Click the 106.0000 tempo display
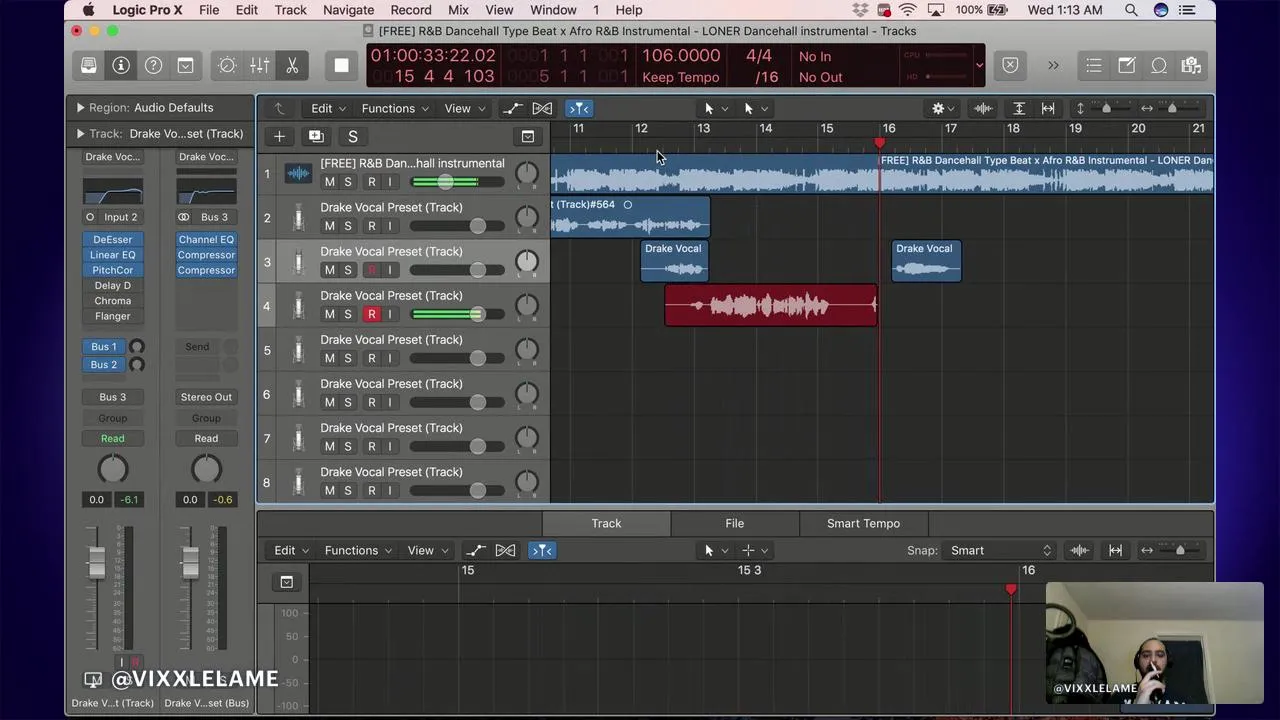The image size is (1280, 720). [680, 56]
